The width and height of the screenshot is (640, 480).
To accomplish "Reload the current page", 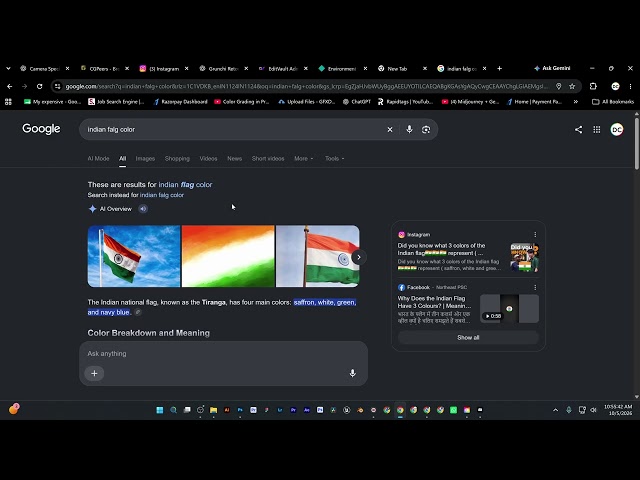I will point(40,87).
